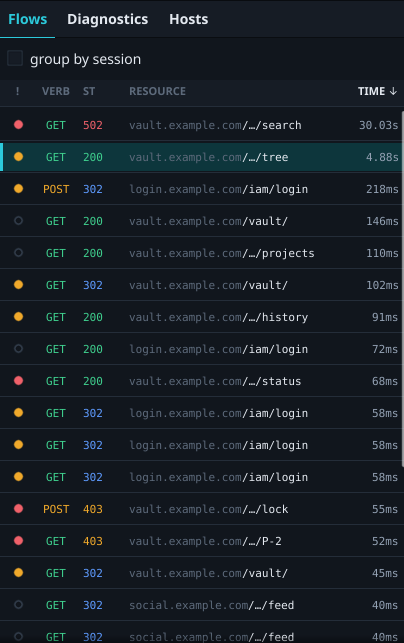This screenshot has height=643, width=404.
Task: Click orange severity dot on POST 302 login row
Action: click(18, 189)
